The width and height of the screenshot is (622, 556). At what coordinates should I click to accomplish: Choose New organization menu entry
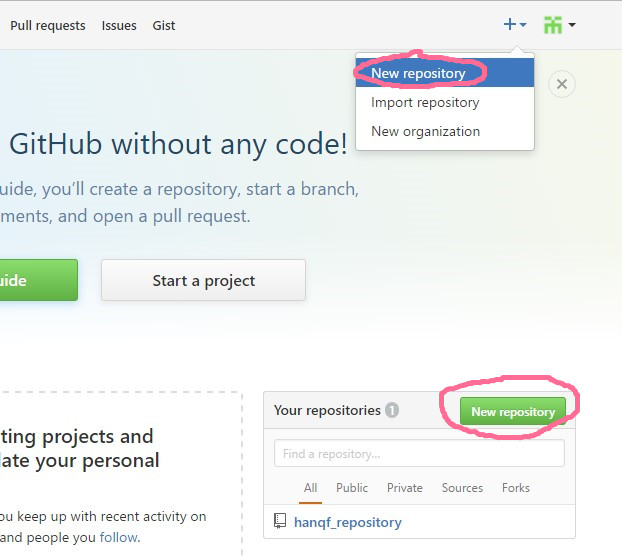coord(445,131)
